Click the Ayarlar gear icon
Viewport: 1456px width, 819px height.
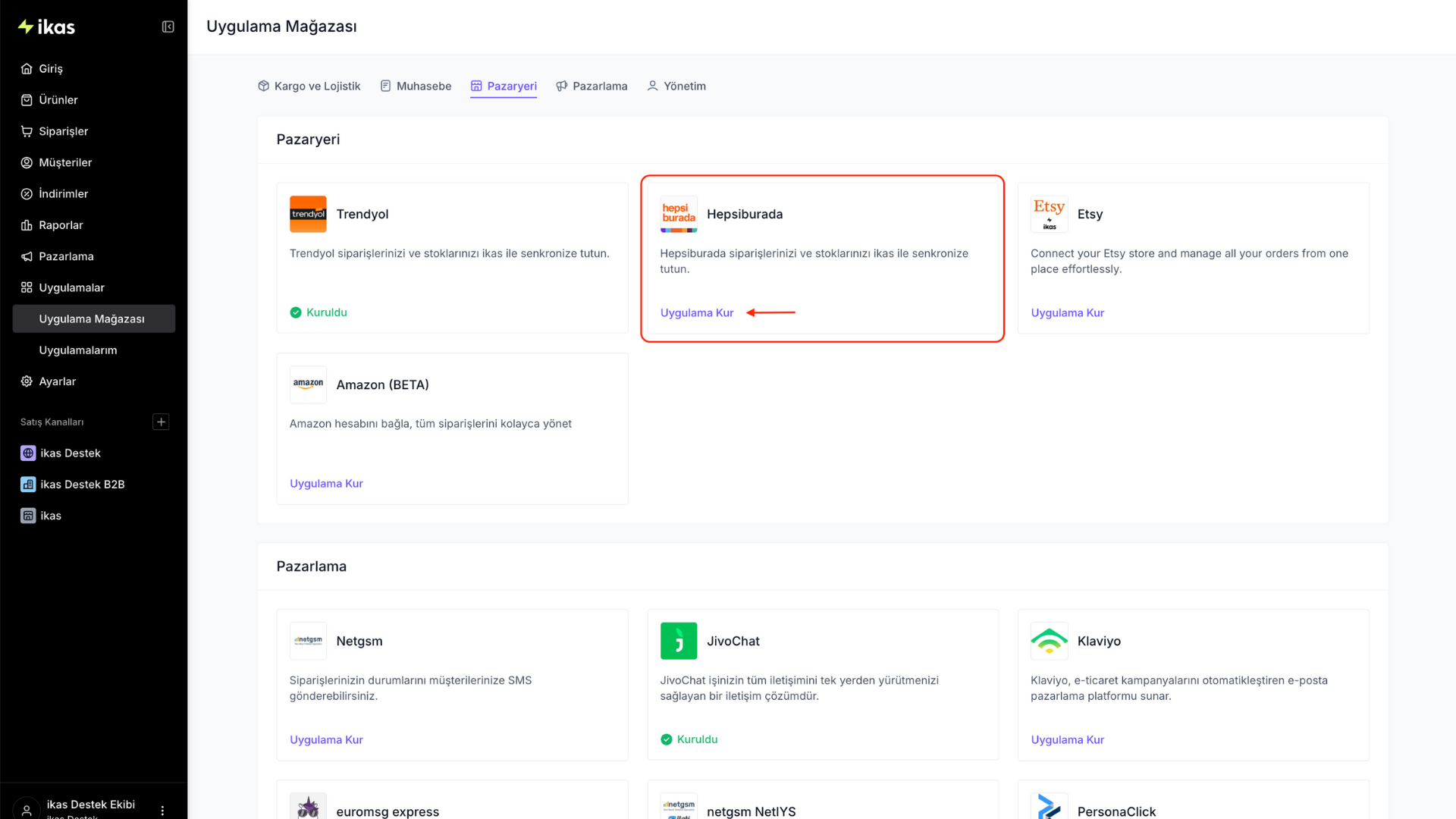[27, 381]
